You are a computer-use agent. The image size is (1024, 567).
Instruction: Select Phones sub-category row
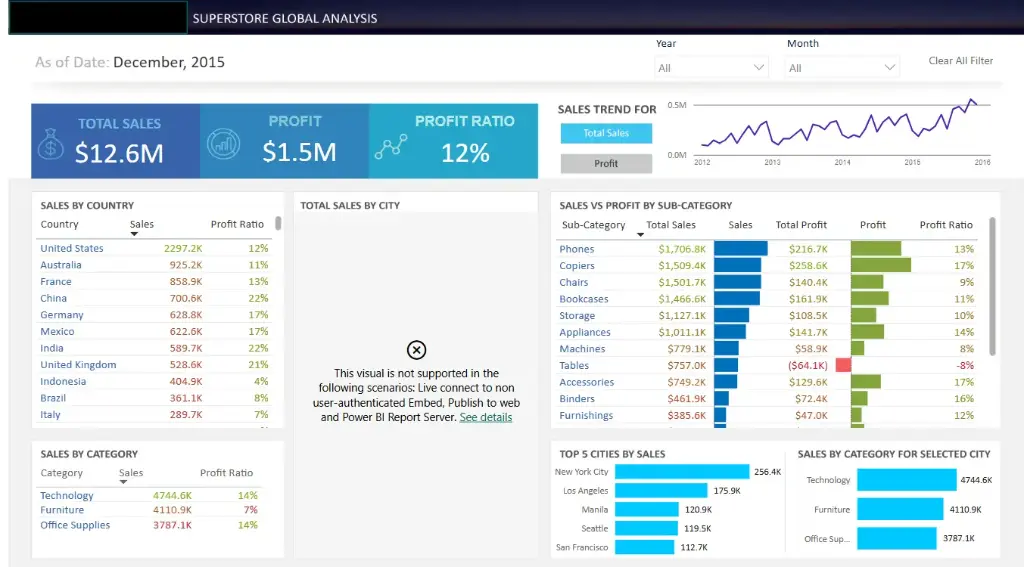tap(767, 249)
